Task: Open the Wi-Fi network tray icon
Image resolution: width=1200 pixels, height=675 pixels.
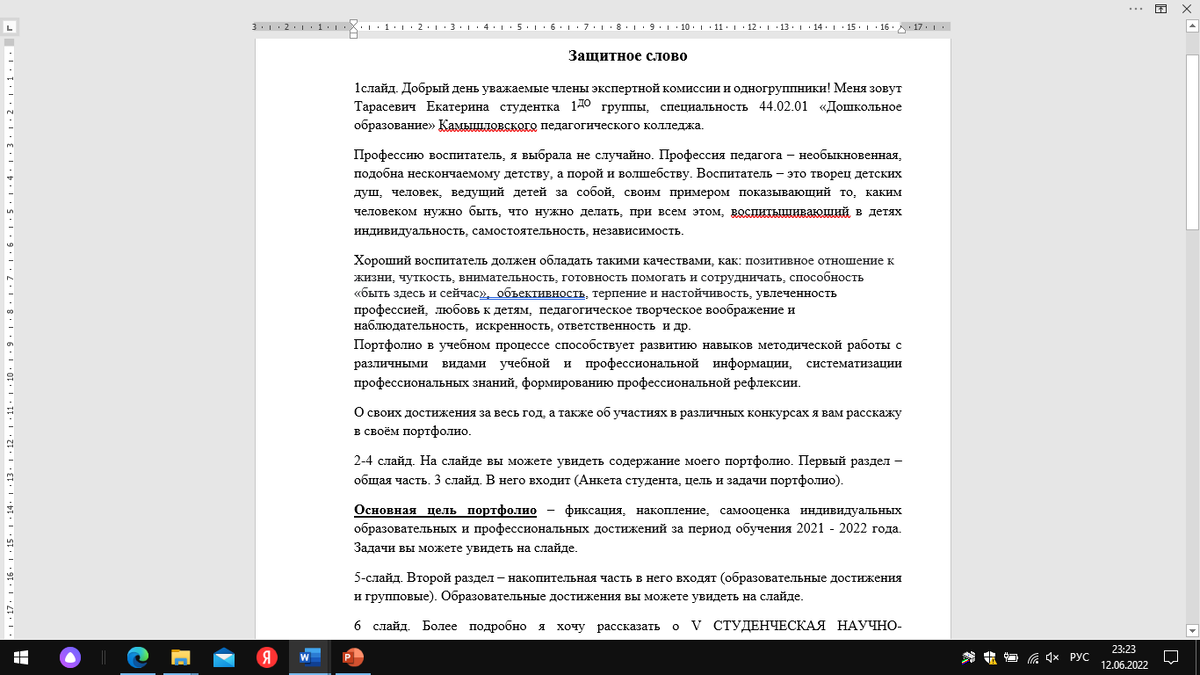Action: coord(1031,657)
